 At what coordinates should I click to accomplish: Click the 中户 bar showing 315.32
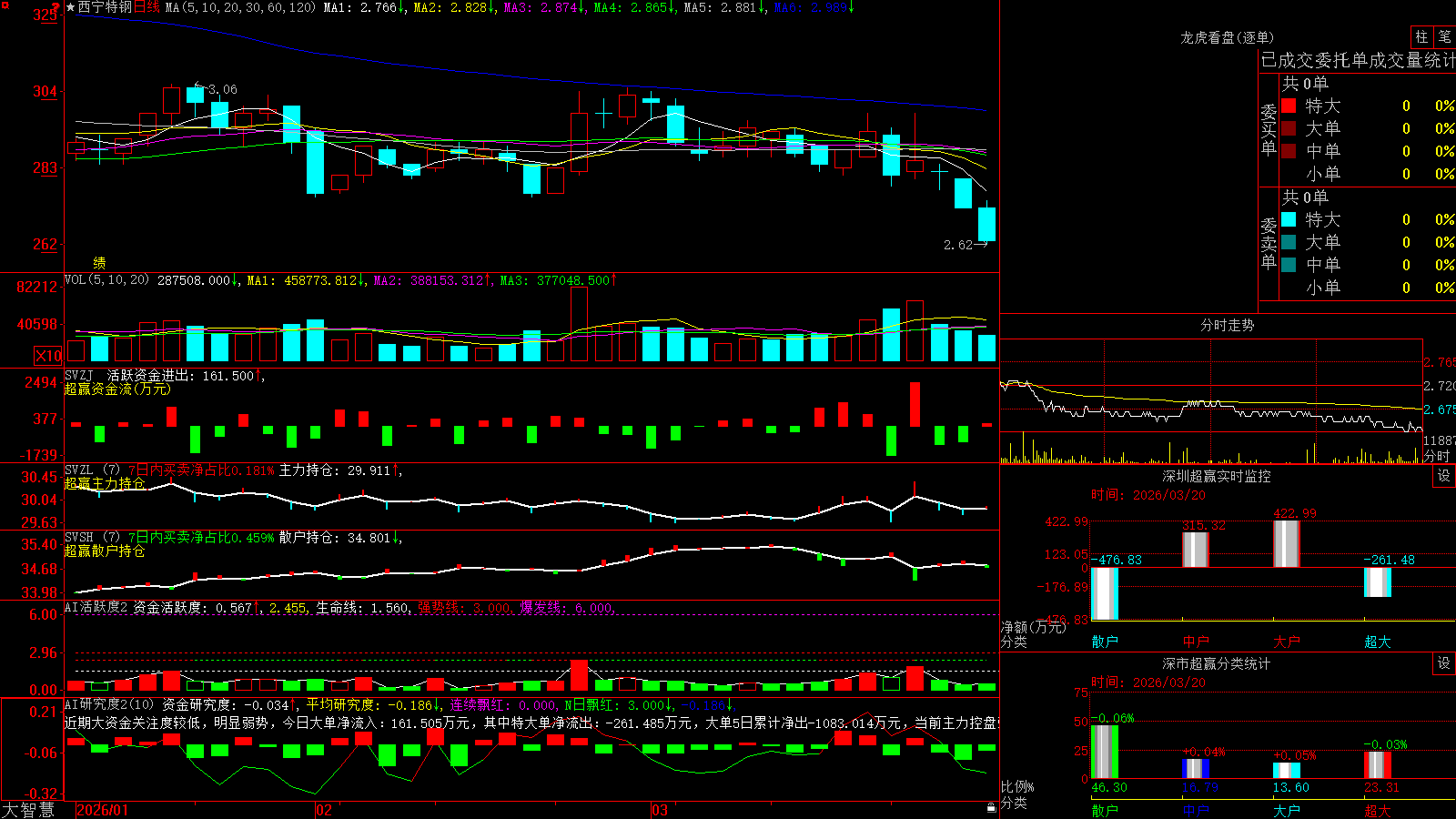pos(1196,550)
